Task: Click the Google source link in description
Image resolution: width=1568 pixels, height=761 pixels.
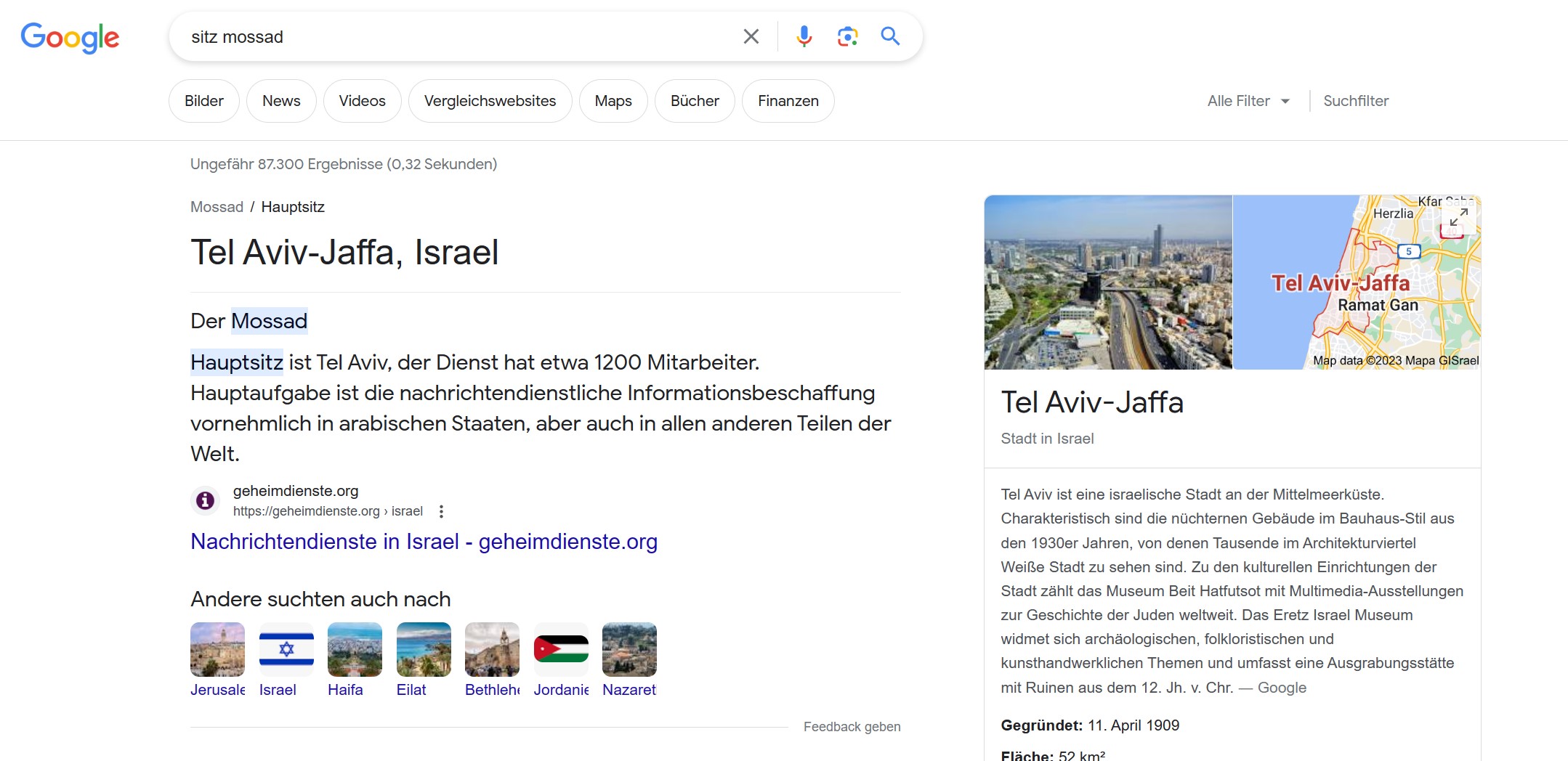Action: click(1282, 688)
